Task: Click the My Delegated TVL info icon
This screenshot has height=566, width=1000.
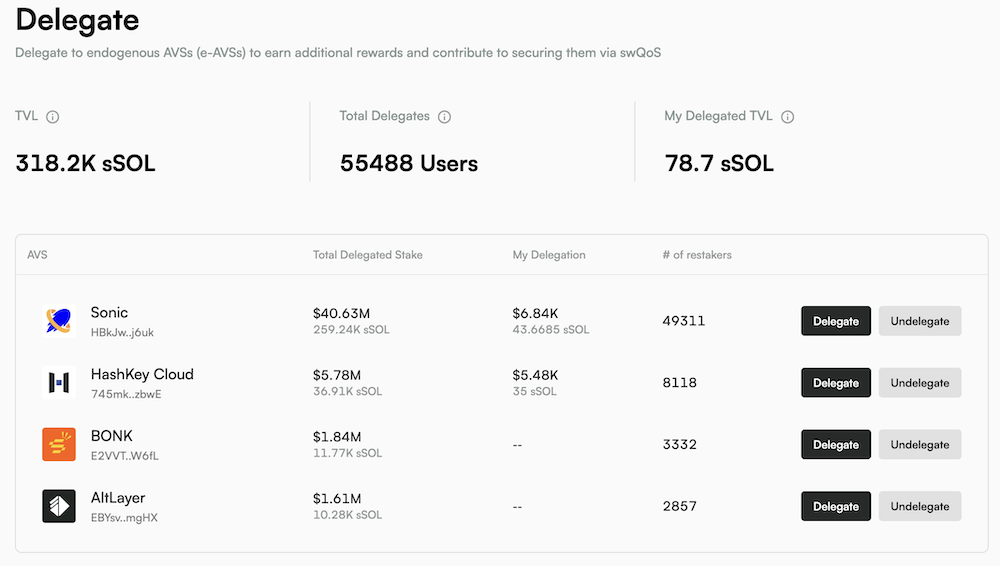Action: click(x=788, y=117)
